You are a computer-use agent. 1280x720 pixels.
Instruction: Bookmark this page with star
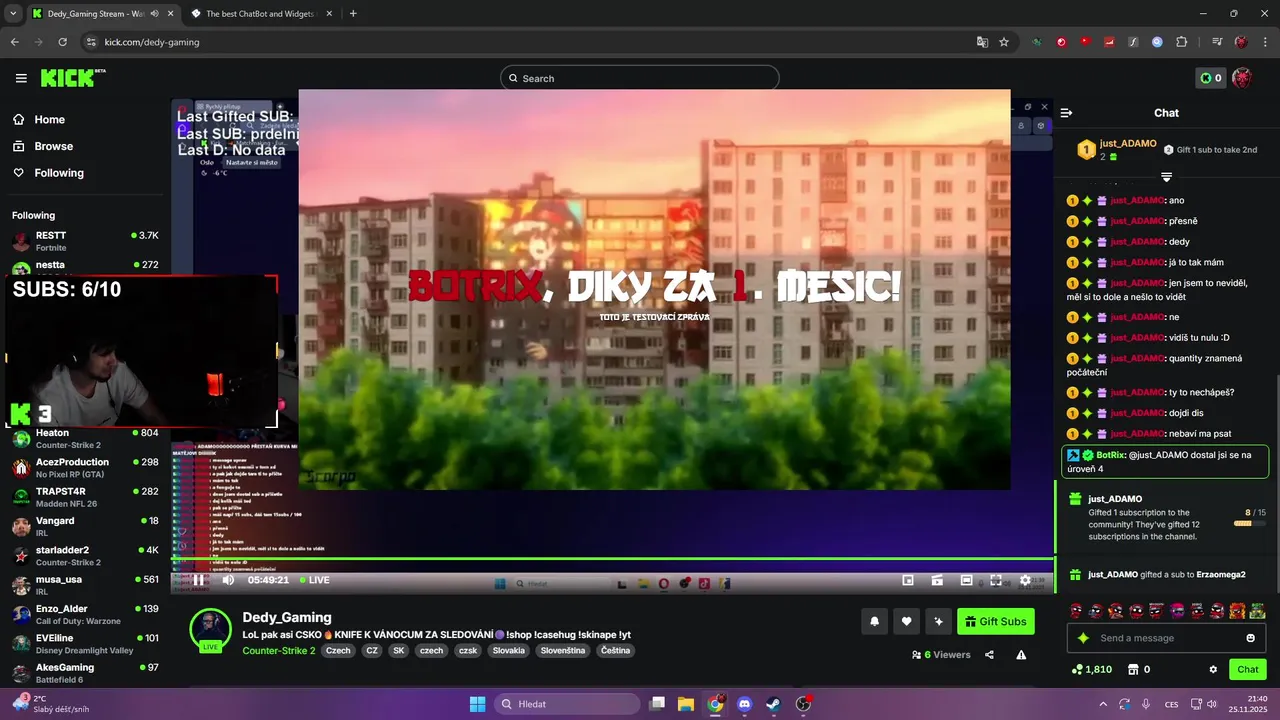point(1004,42)
